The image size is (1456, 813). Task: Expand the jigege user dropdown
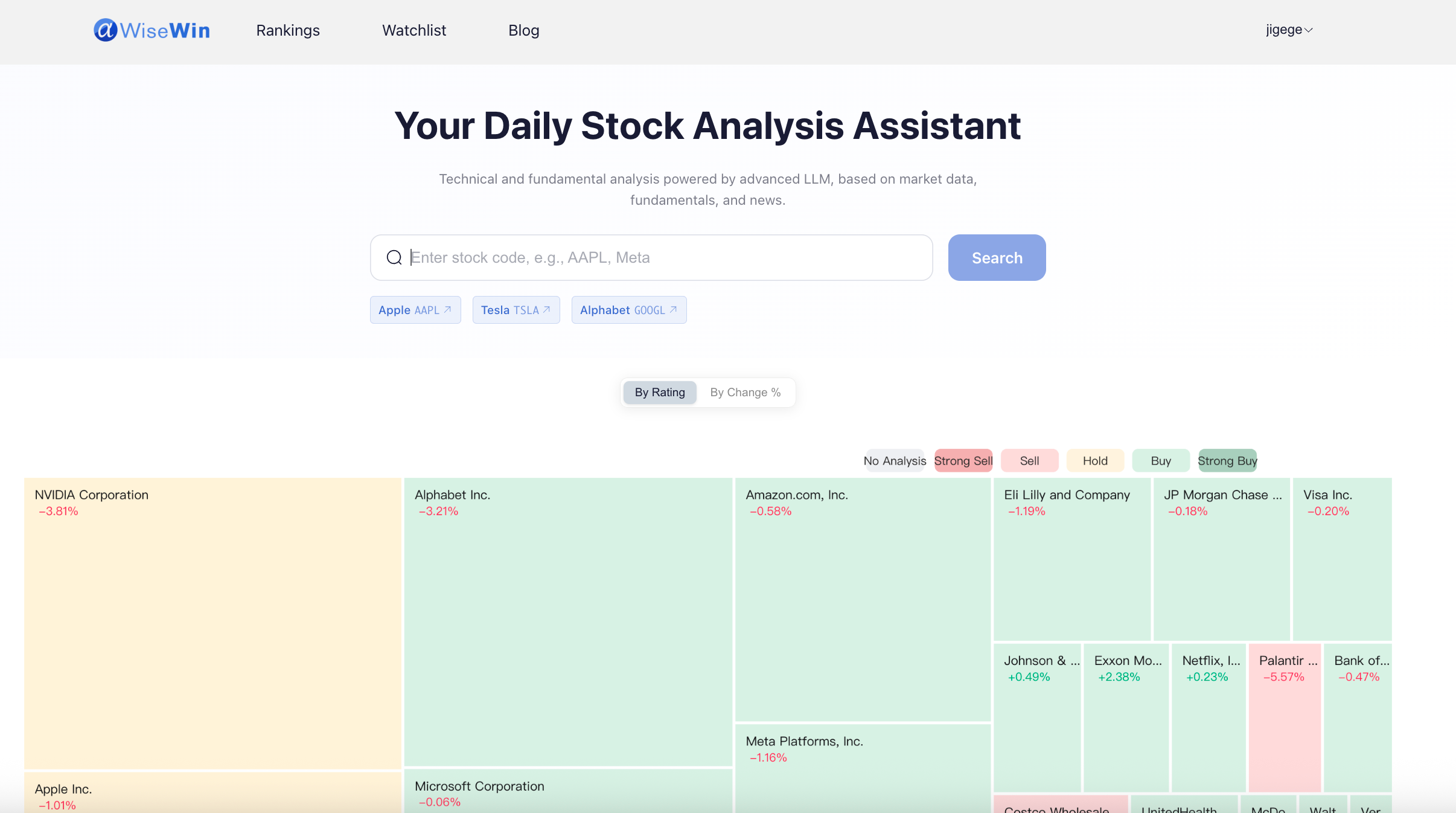(1289, 30)
